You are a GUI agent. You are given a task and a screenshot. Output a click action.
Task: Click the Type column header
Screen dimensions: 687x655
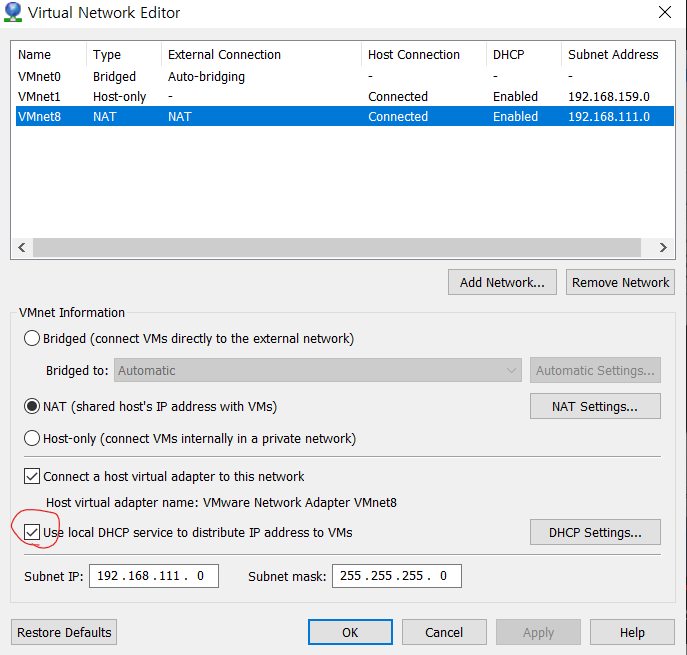tap(124, 54)
